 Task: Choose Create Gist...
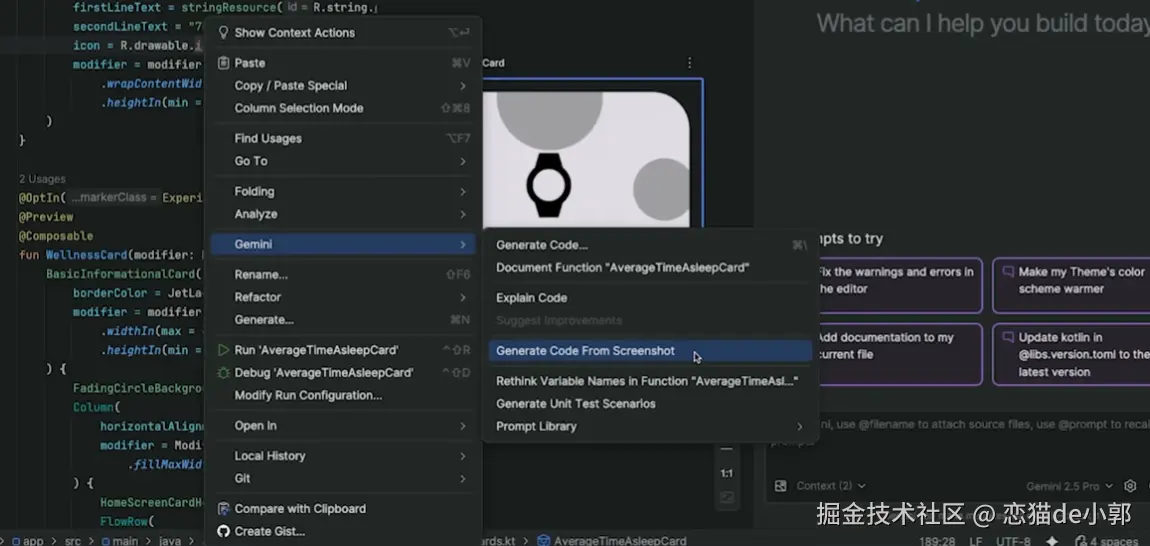point(343,531)
